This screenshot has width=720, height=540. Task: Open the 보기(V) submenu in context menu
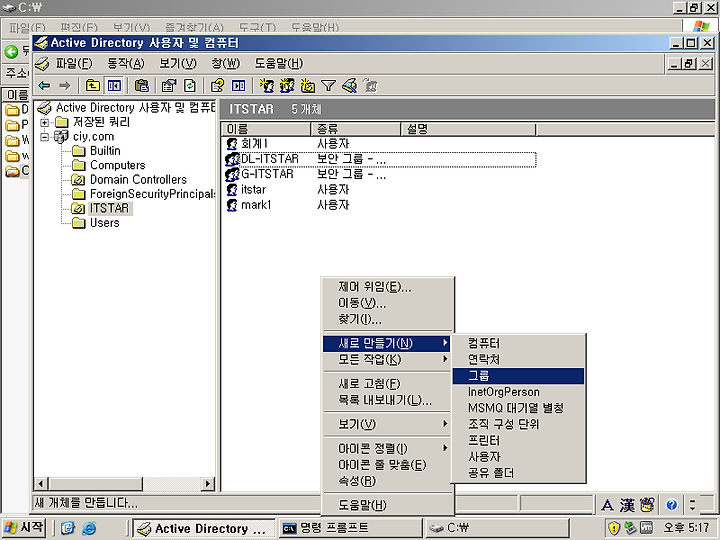click(387, 424)
